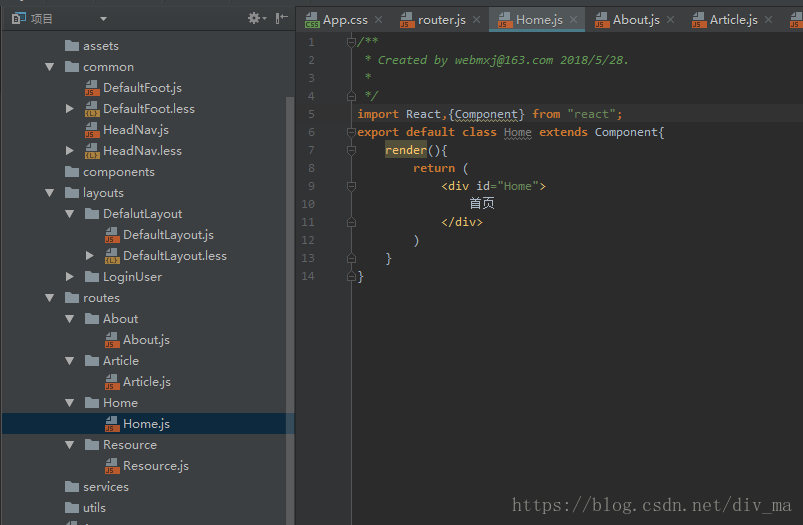This screenshot has width=803, height=525.
Task: Click line number 10 in the gutter
Action: click(308, 204)
